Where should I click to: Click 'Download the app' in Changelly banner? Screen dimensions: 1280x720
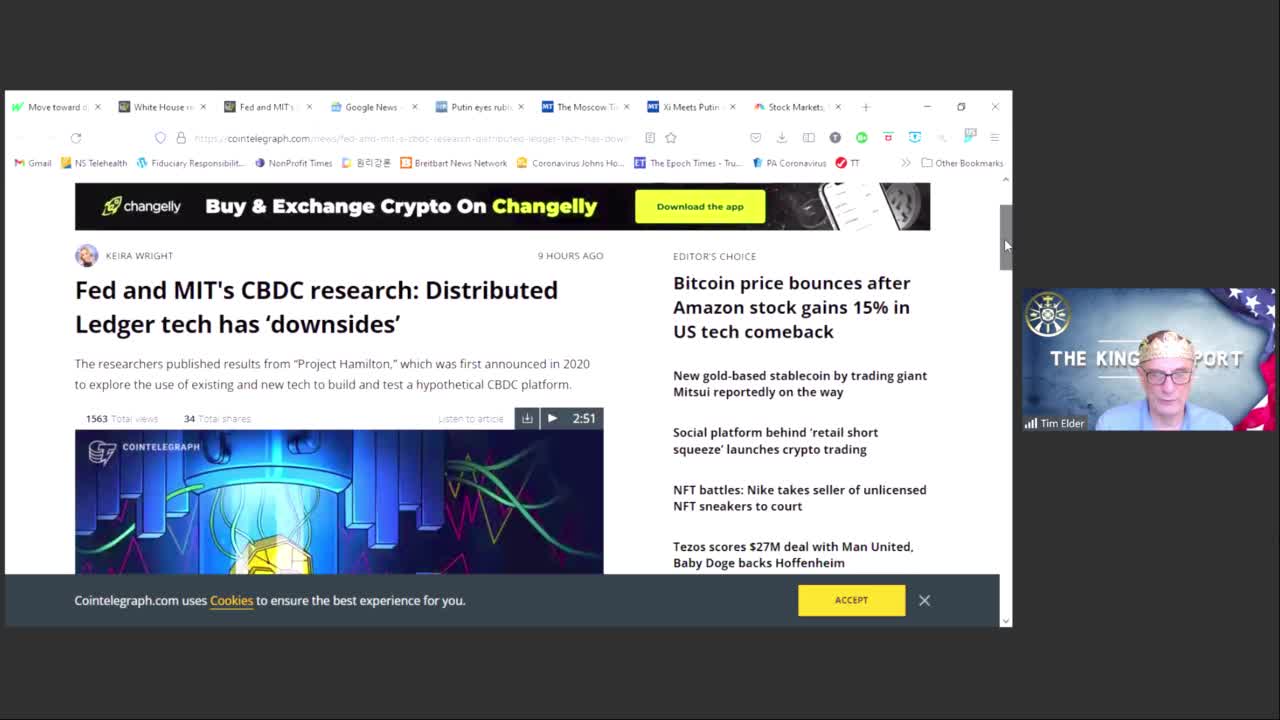point(700,207)
